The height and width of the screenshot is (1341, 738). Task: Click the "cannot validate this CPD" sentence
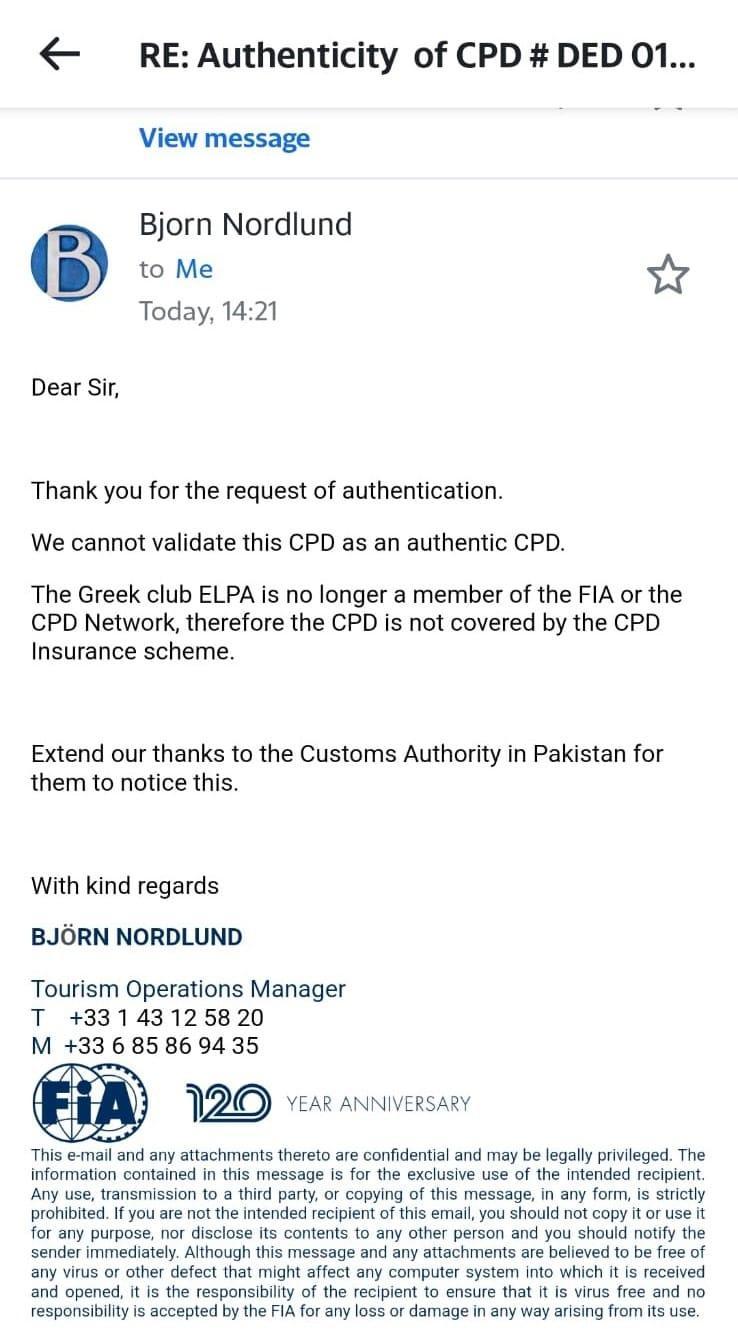(298, 543)
